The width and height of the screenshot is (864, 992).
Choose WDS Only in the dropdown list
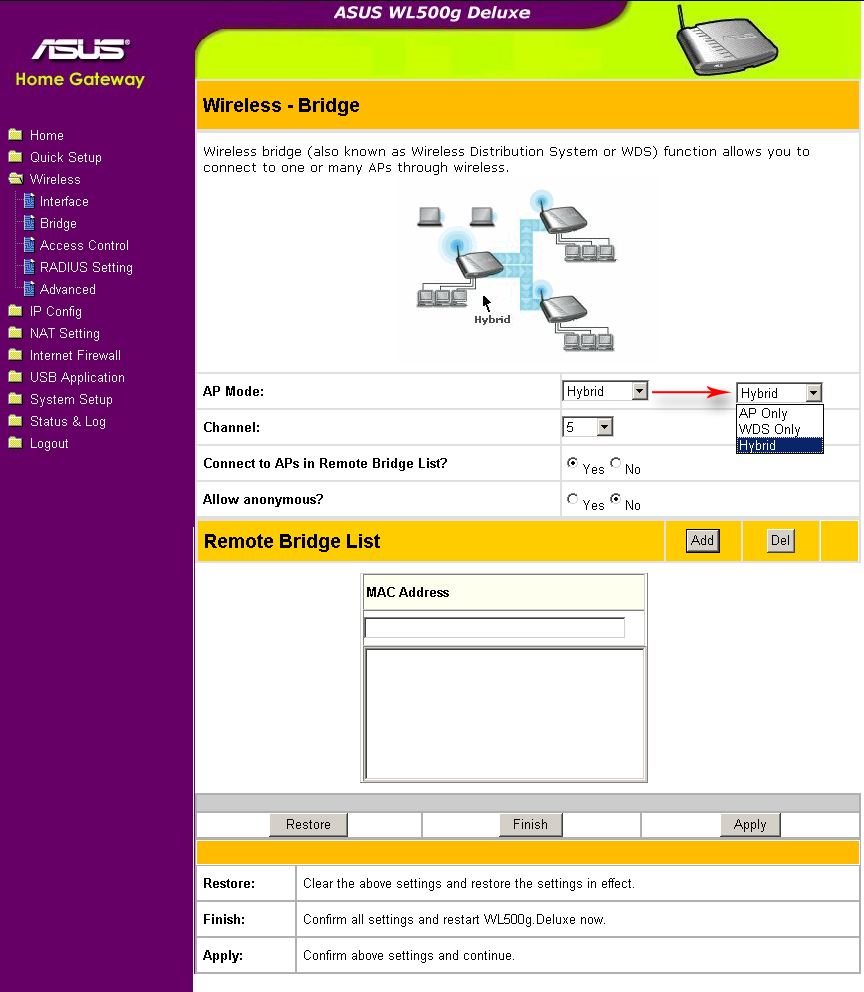[x=780, y=429]
